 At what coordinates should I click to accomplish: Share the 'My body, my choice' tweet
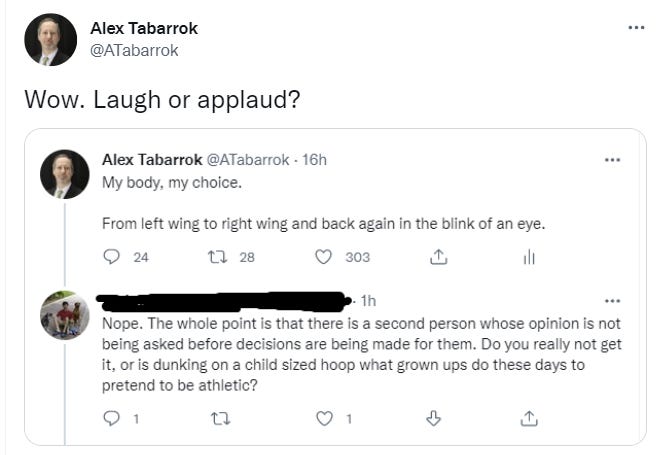436,257
